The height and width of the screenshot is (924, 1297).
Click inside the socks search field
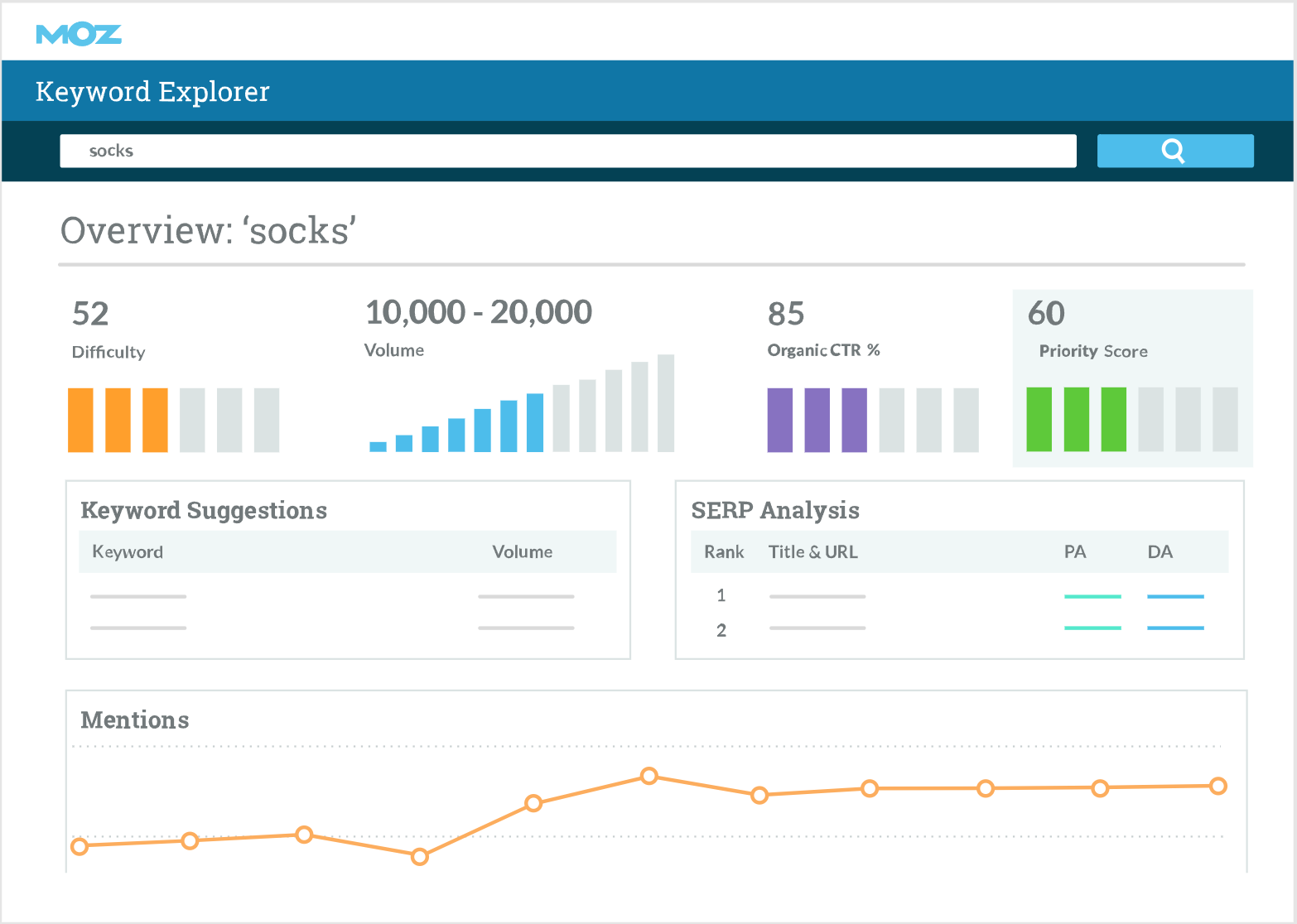coord(567,151)
